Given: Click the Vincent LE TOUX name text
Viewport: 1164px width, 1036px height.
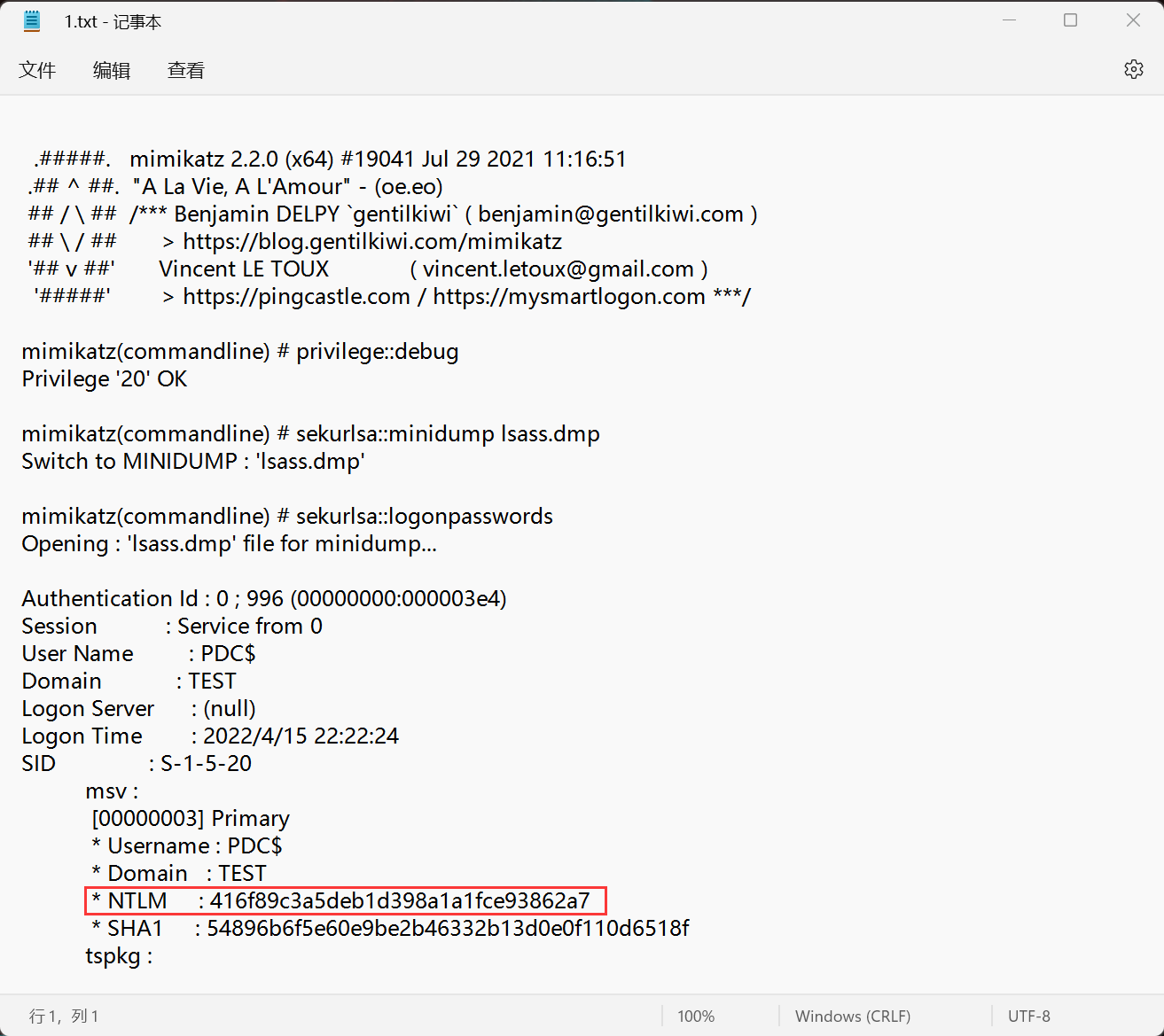Looking at the screenshot, I should pos(244,269).
